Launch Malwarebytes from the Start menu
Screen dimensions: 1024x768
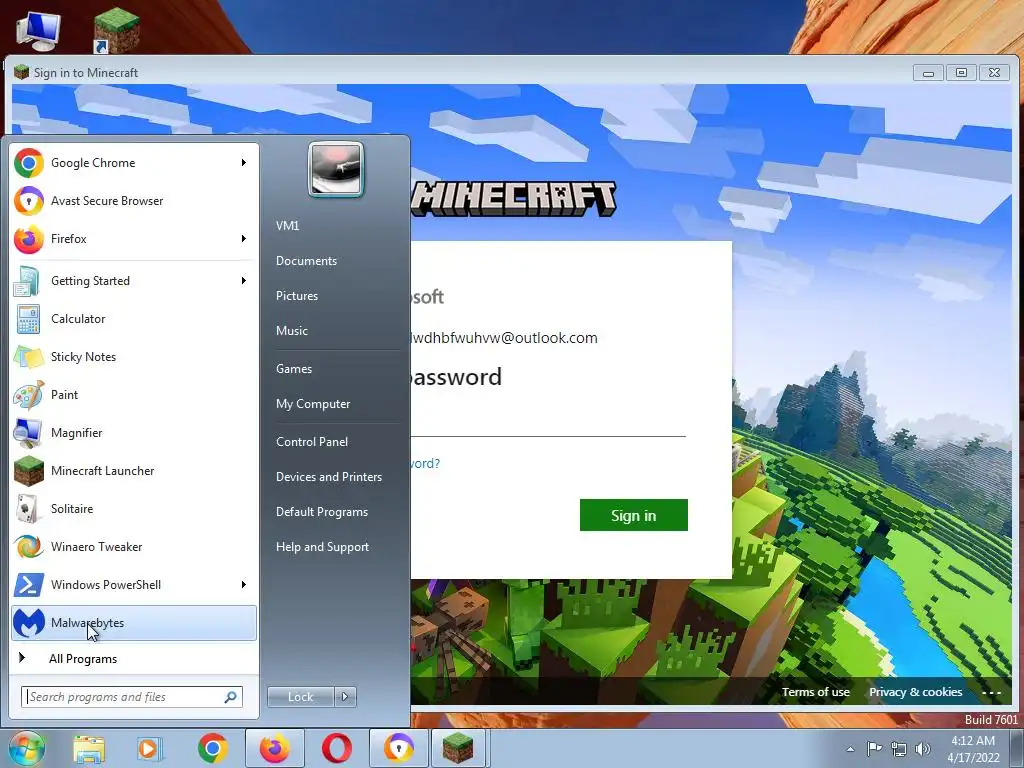point(134,622)
